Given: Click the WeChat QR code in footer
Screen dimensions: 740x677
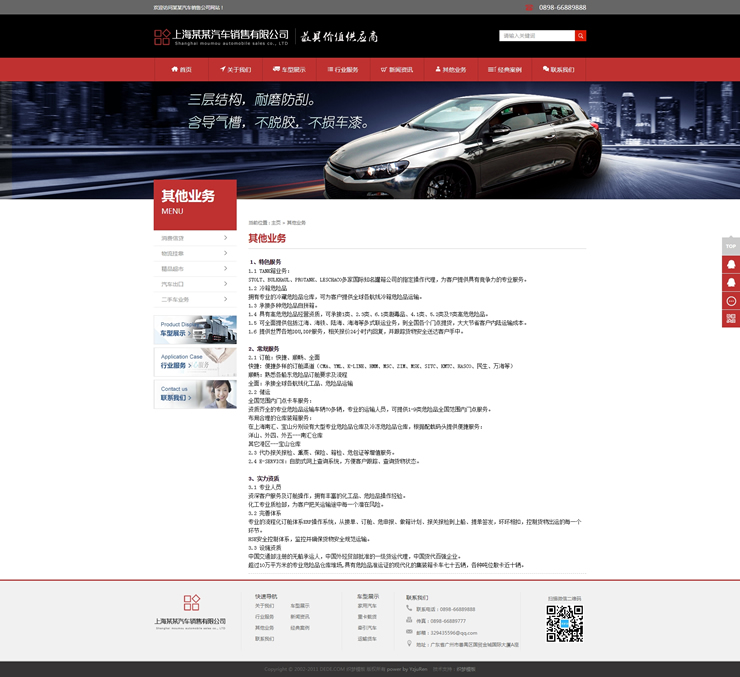Looking at the screenshot, I should pos(564,624).
